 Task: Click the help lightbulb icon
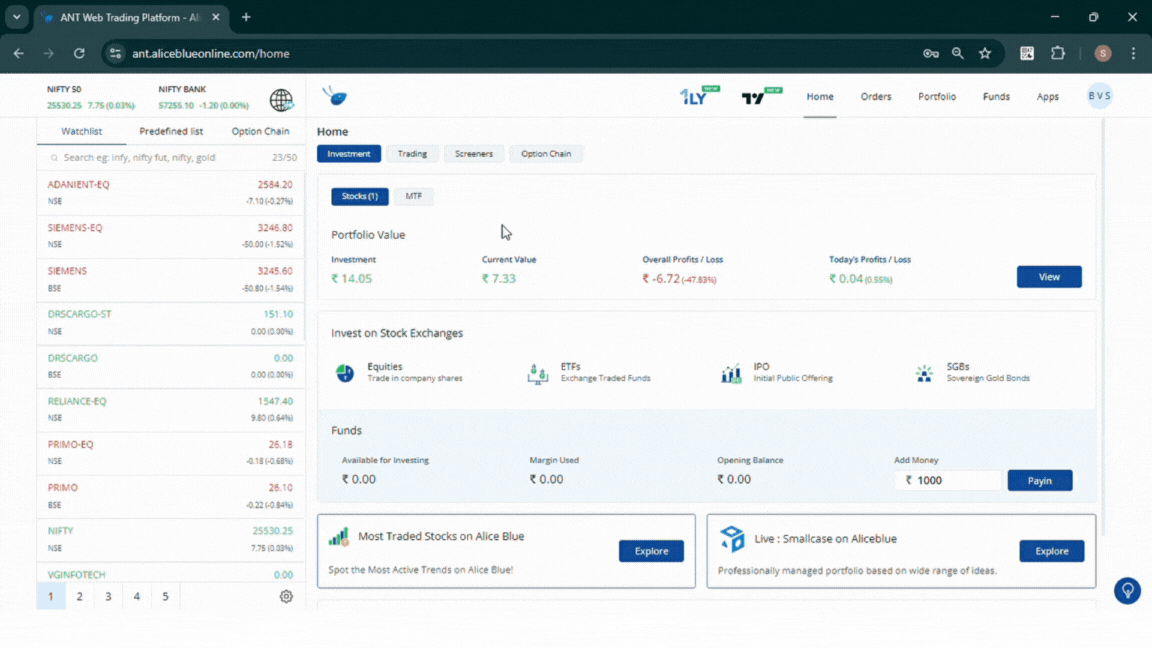pyautogui.click(x=1127, y=591)
